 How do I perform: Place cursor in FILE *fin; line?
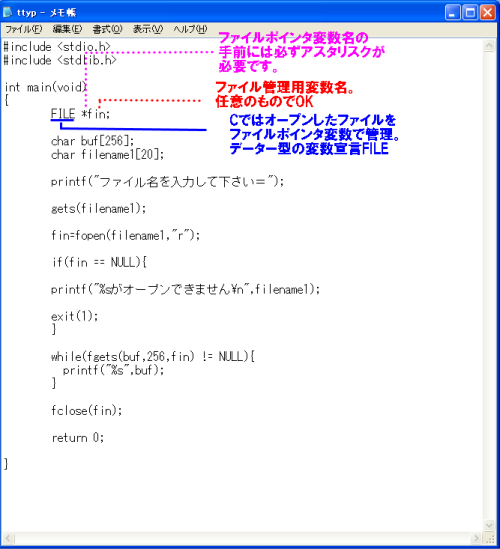(x=81, y=114)
